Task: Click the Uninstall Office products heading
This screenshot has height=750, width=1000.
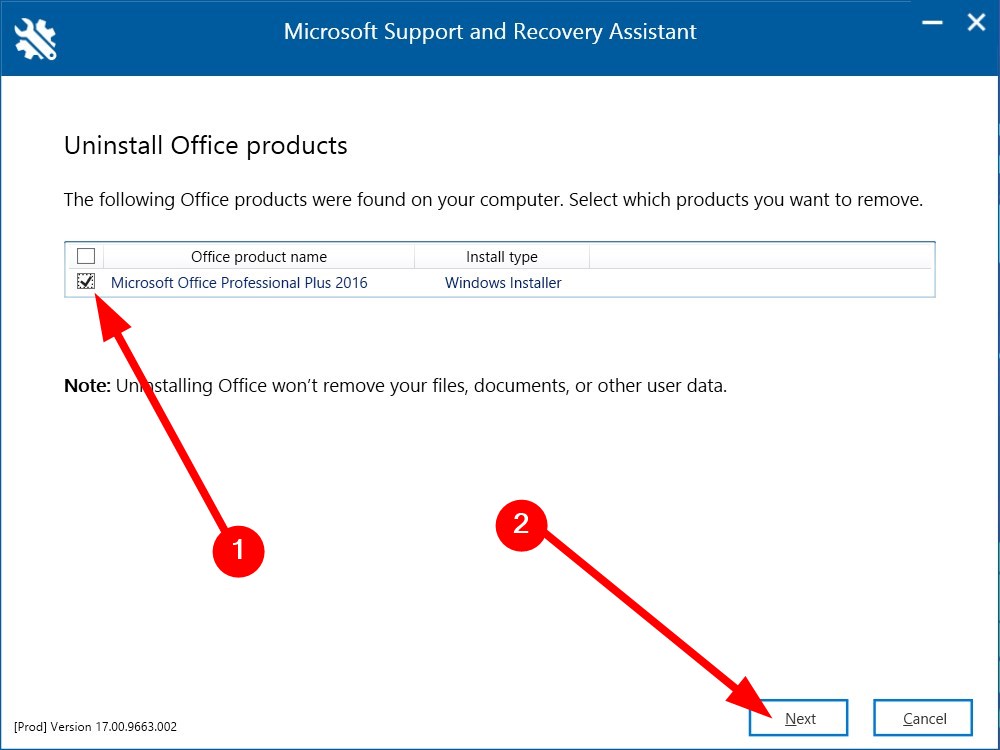Action: pyautogui.click(x=206, y=146)
